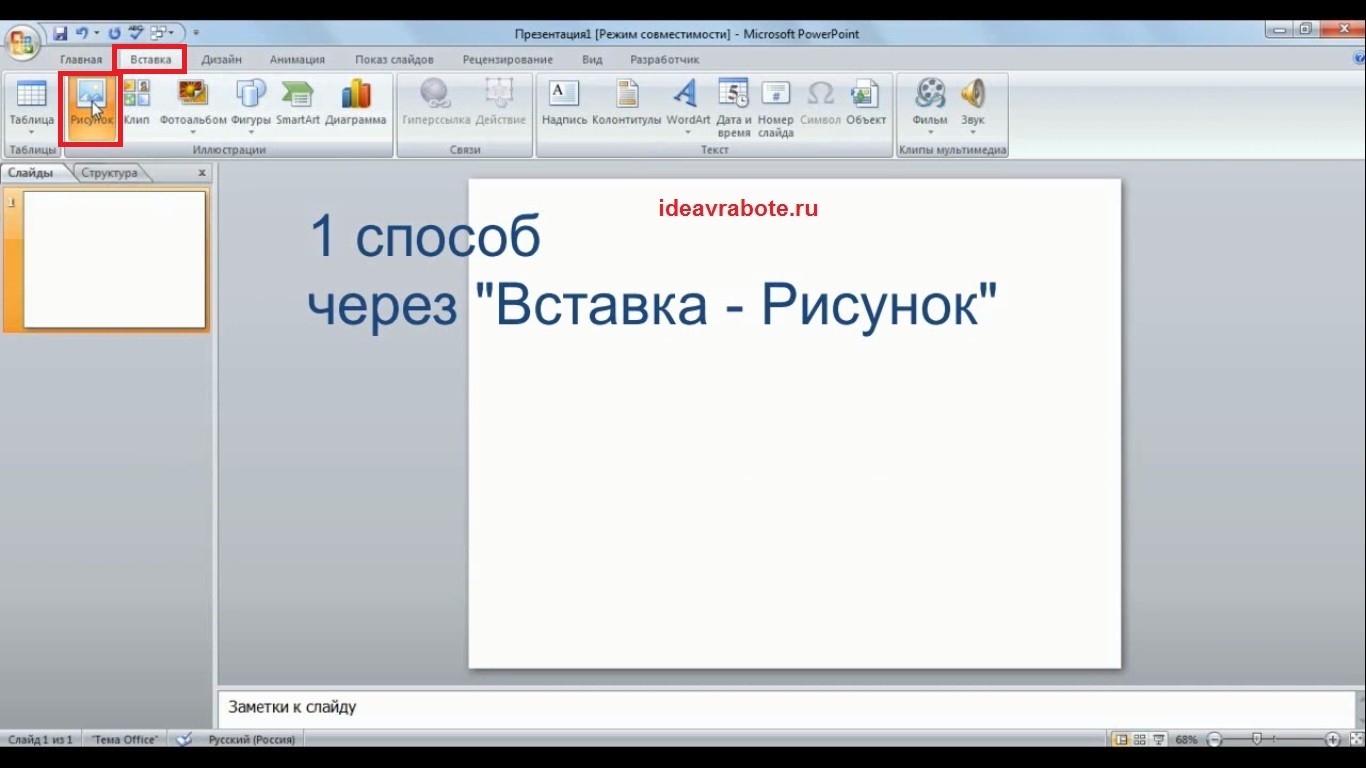Switch to Slide Sorter view
The width and height of the screenshot is (1366, 768).
coord(1140,739)
